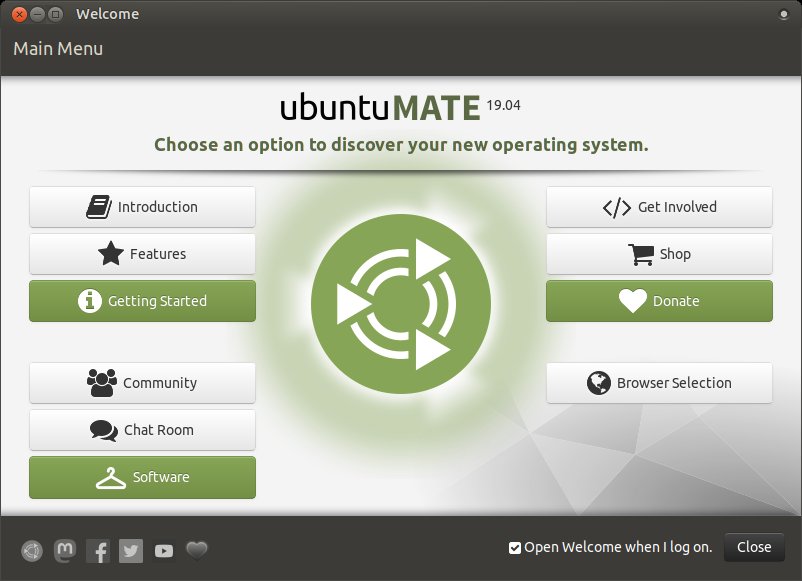Viewport: 802px width, 581px height.
Task: Click the heart icon at the bottom left
Action: [x=196, y=551]
